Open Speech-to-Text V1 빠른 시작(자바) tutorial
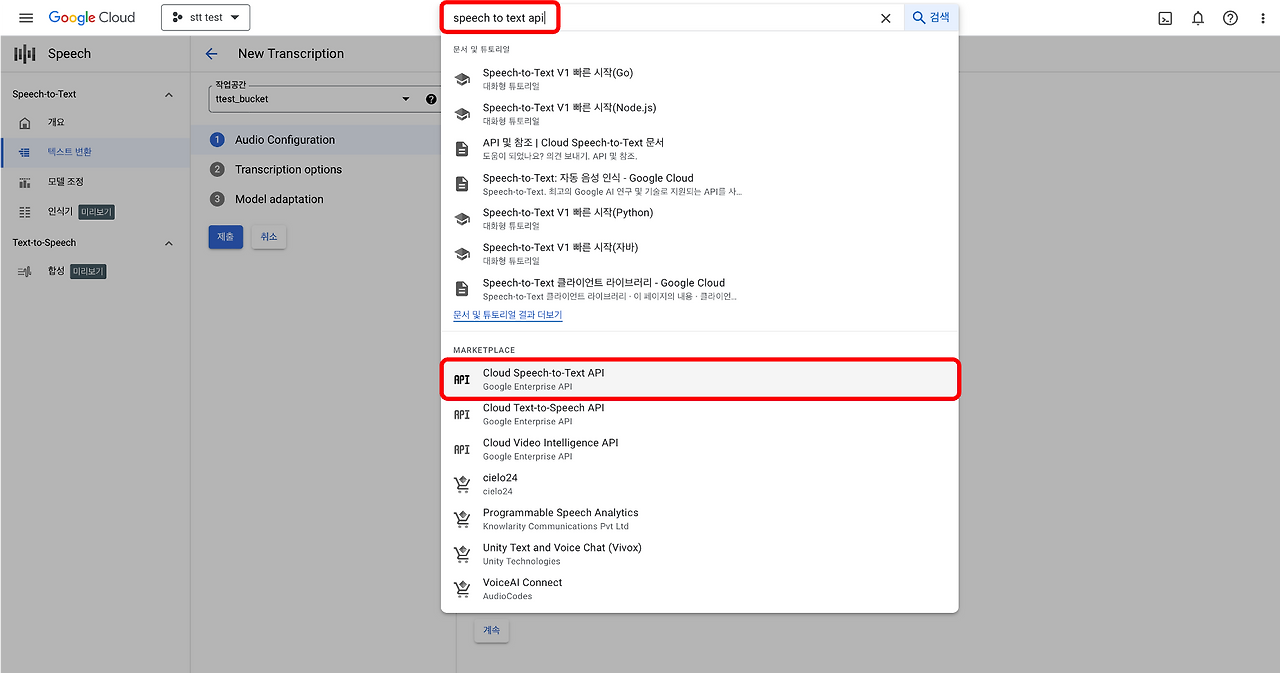Viewport: 1280px width, 673px height. [700, 254]
